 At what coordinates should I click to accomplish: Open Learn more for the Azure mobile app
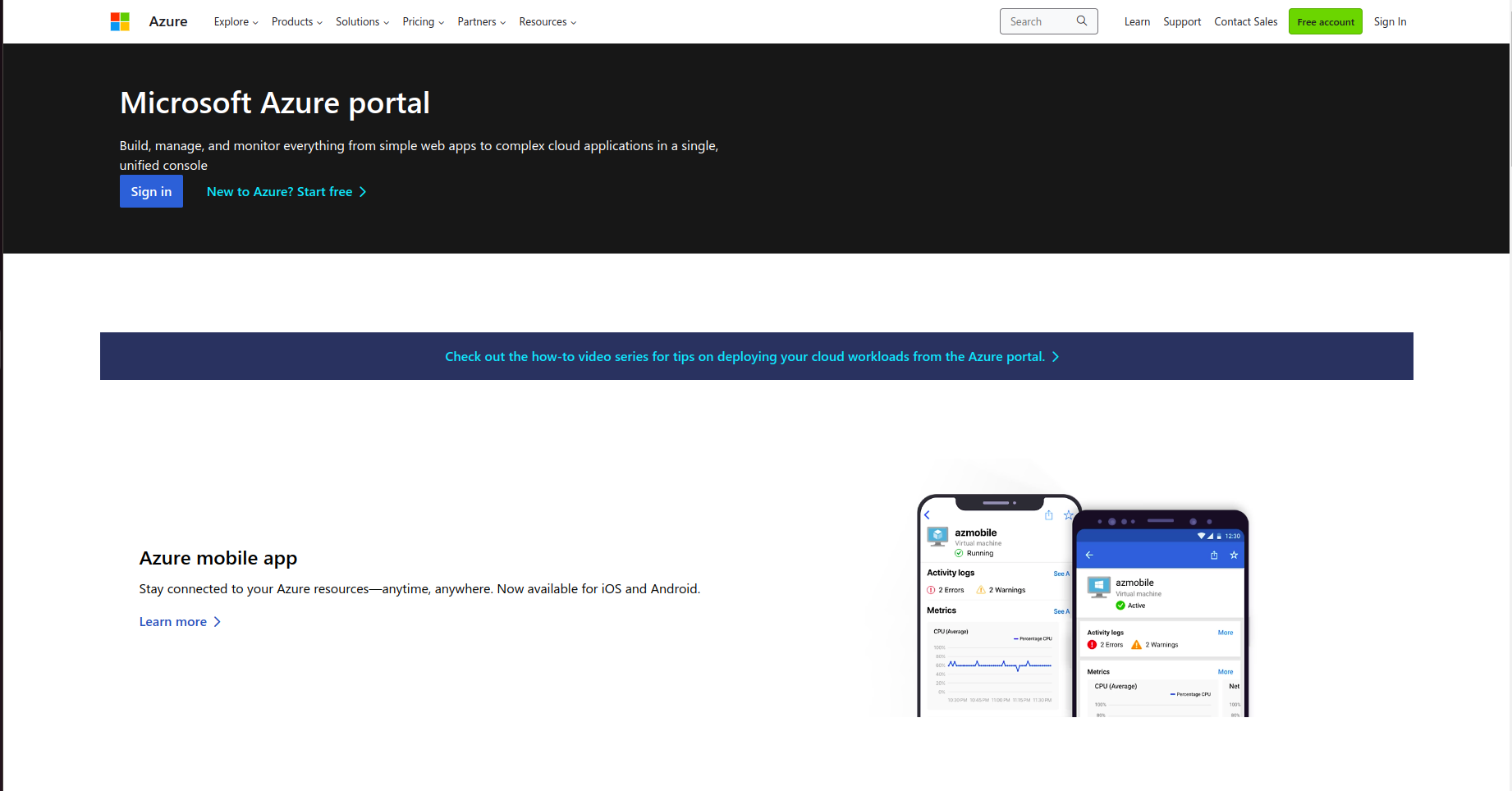[173, 621]
